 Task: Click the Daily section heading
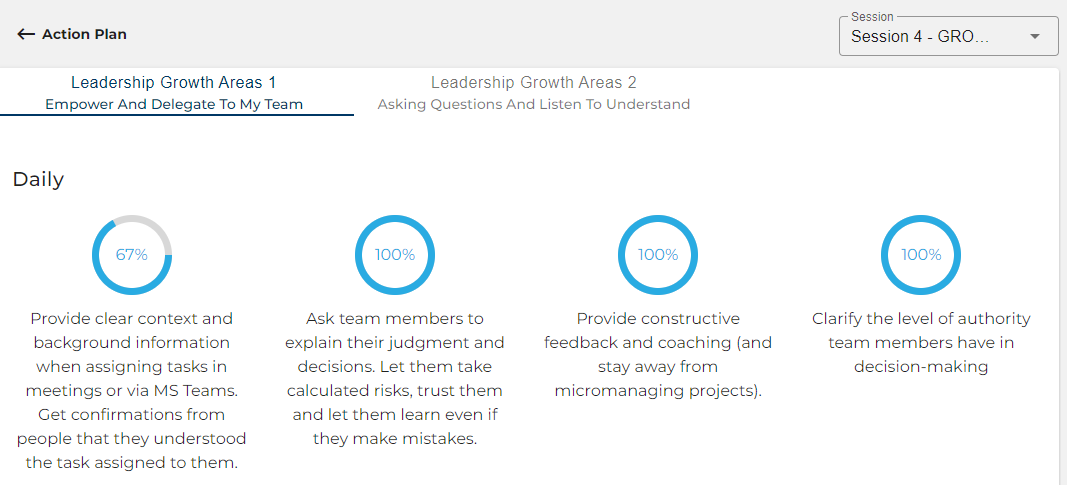(38, 180)
